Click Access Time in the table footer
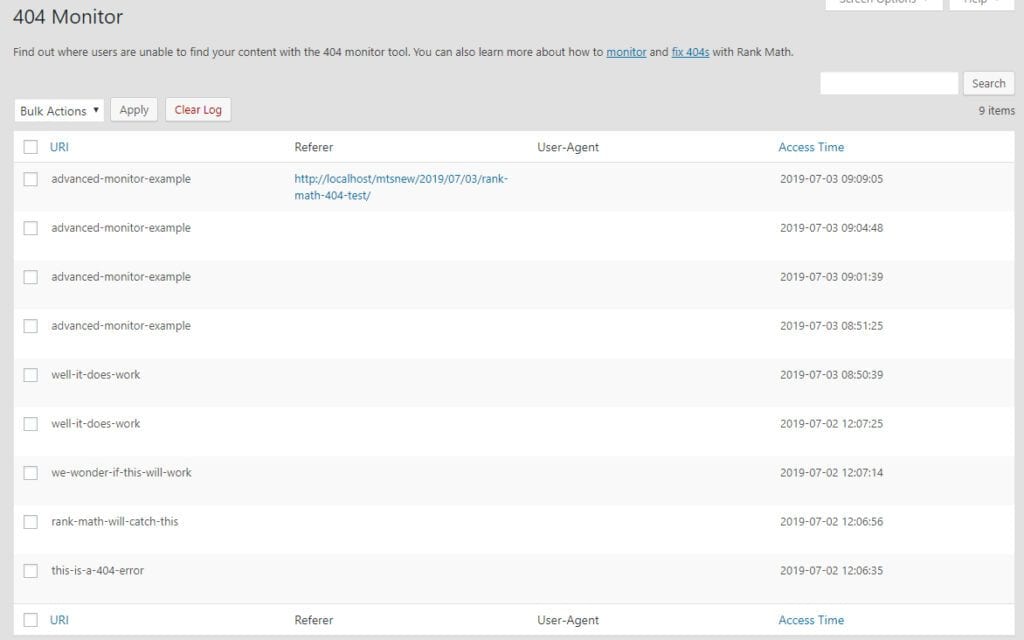This screenshot has width=1024, height=640. 811,620
